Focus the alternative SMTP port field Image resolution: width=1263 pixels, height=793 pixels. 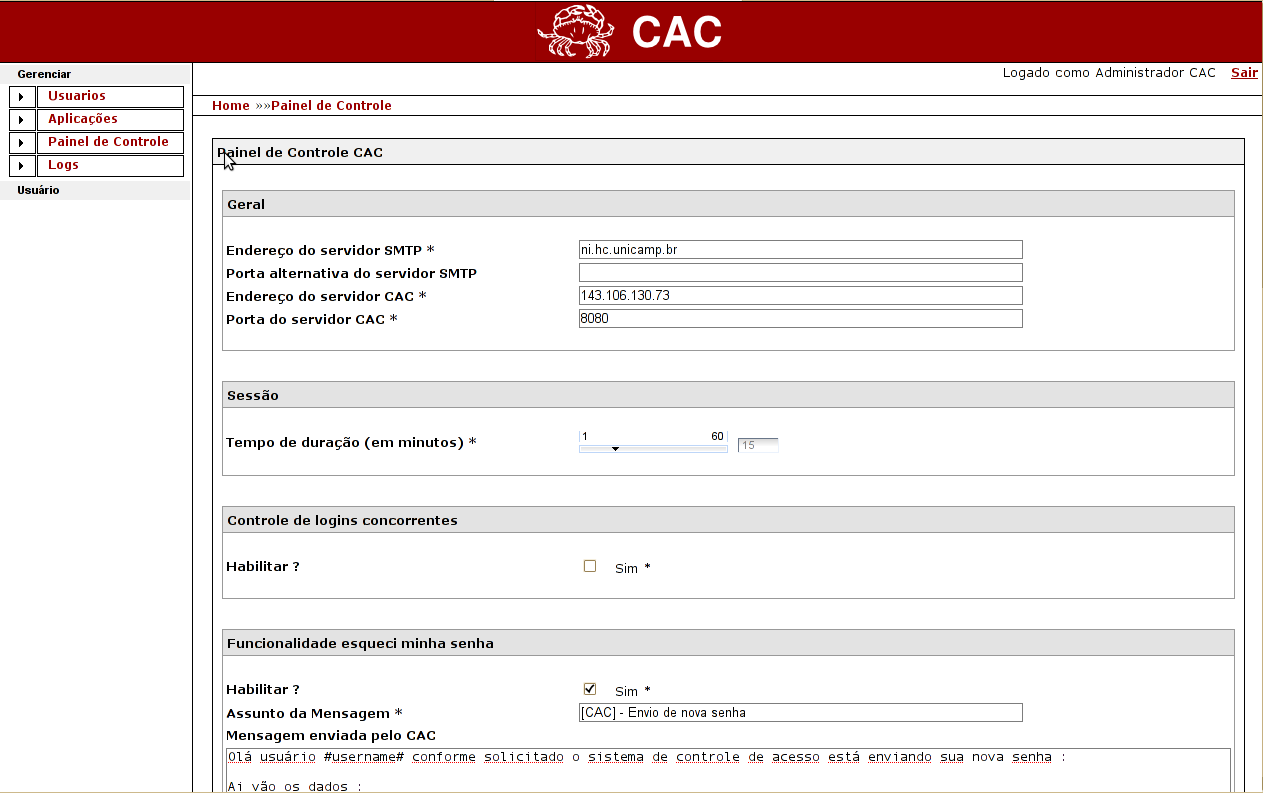(800, 273)
